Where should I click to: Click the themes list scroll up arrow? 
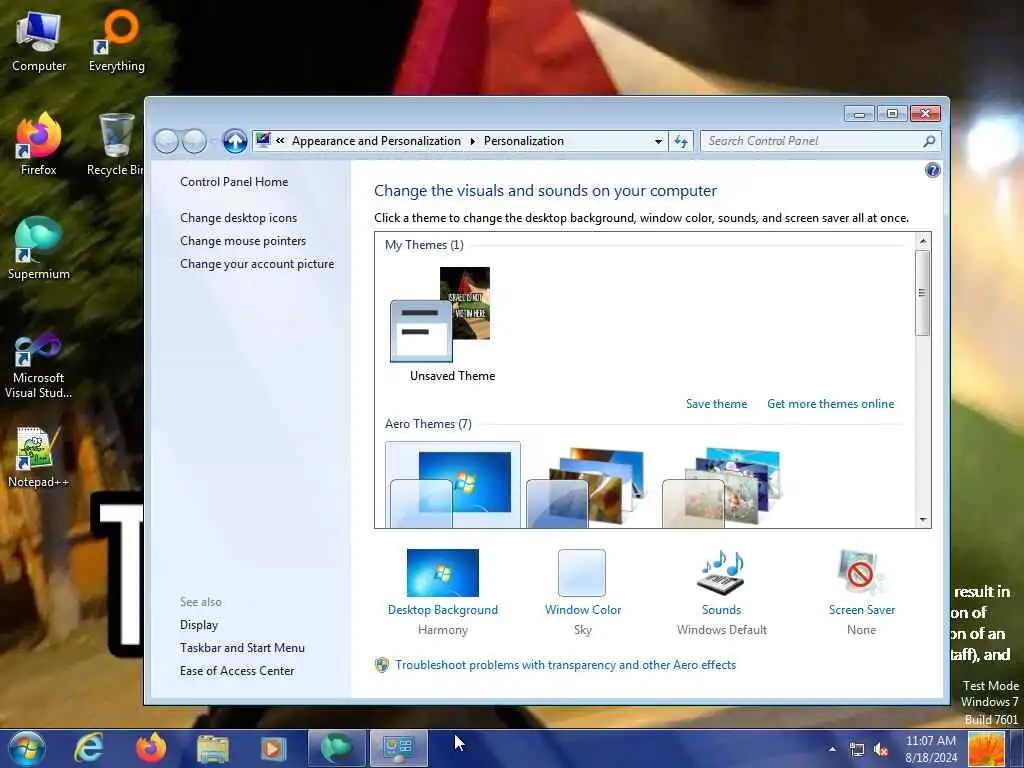coord(923,241)
